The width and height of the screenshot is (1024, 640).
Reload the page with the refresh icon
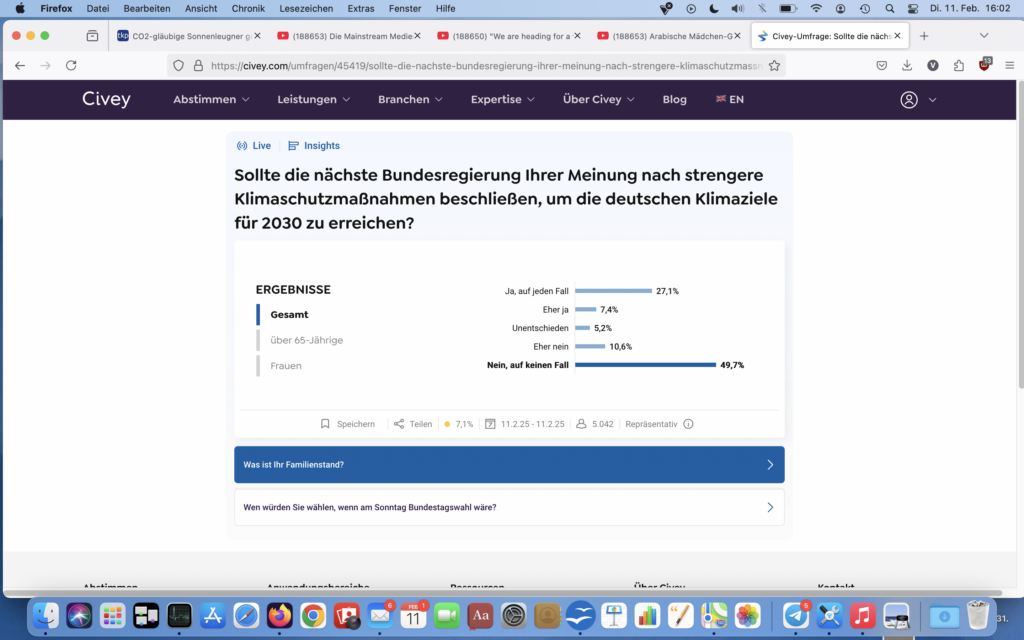(x=71, y=65)
